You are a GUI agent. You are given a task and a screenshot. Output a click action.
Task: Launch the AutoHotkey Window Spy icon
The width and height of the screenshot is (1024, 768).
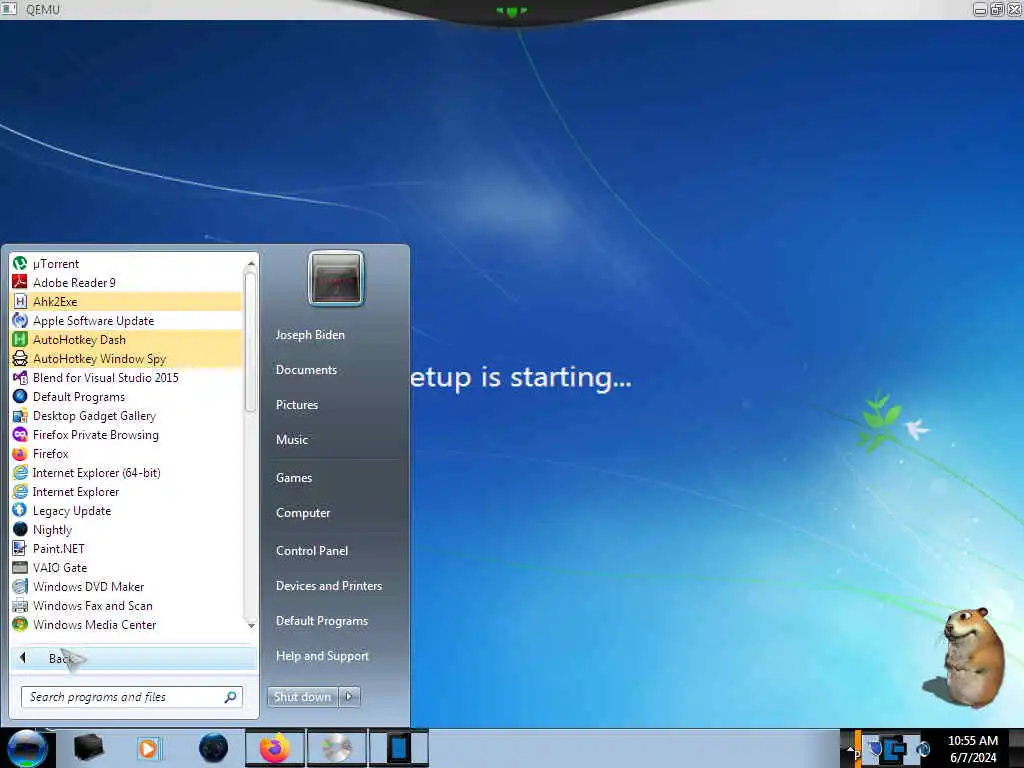point(20,359)
